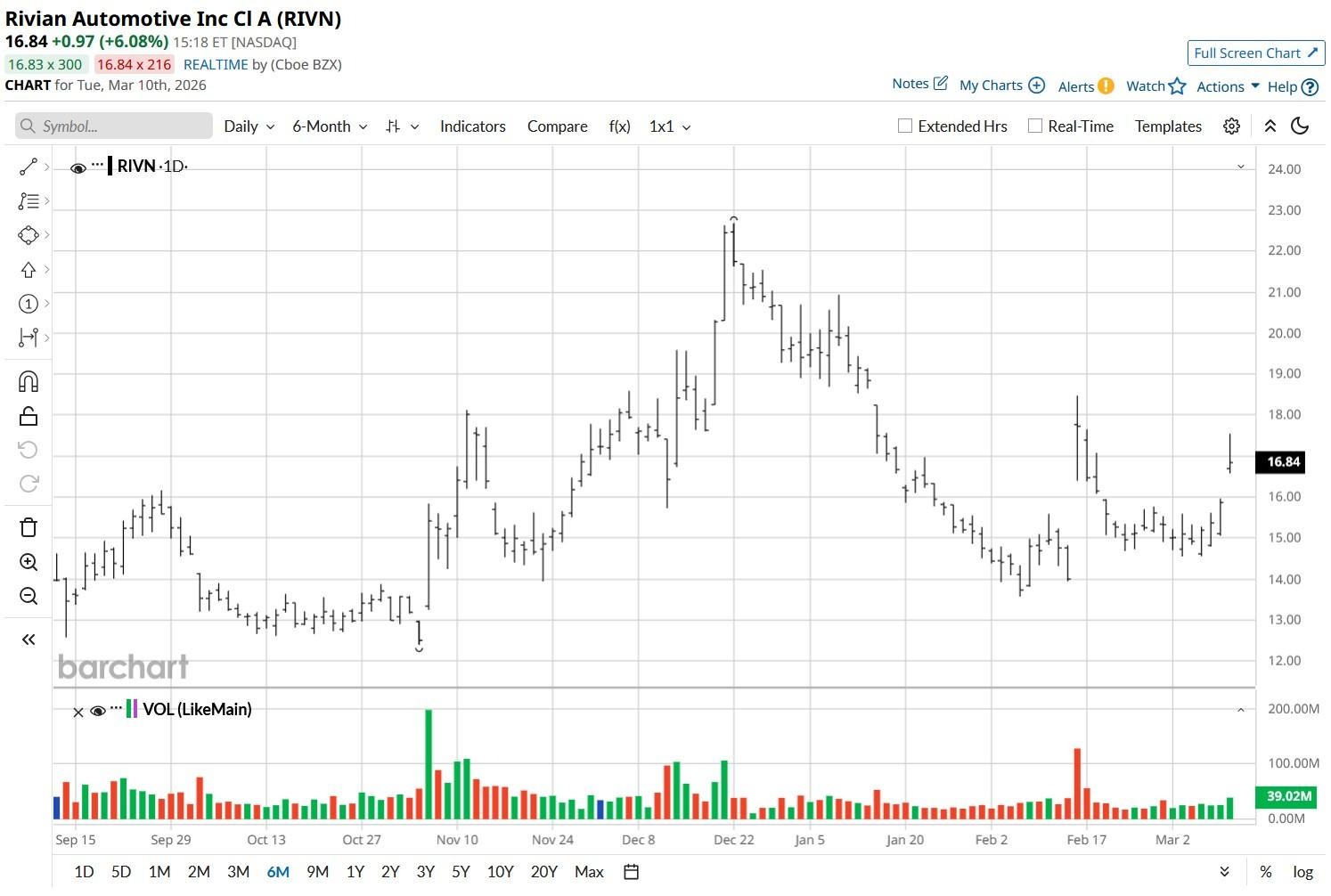Open Full Screen Chart
The width and height of the screenshot is (1331, 896).
[1255, 53]
